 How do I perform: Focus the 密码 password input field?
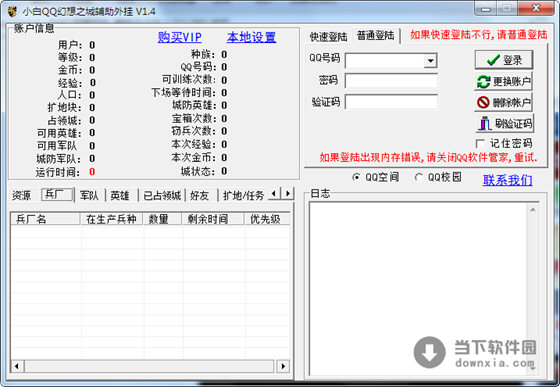tap(391, 81)
